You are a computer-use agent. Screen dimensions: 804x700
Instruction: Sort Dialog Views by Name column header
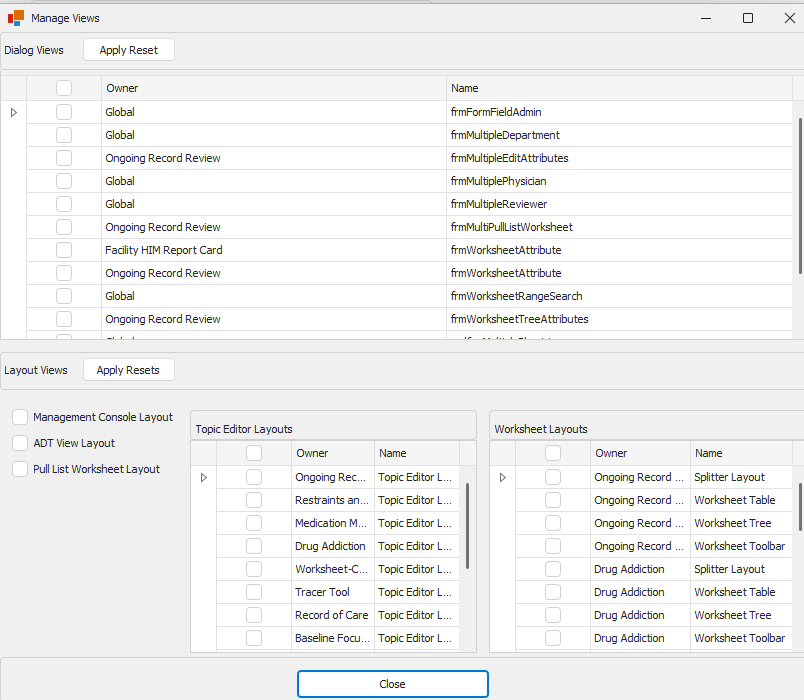(619, 88)
